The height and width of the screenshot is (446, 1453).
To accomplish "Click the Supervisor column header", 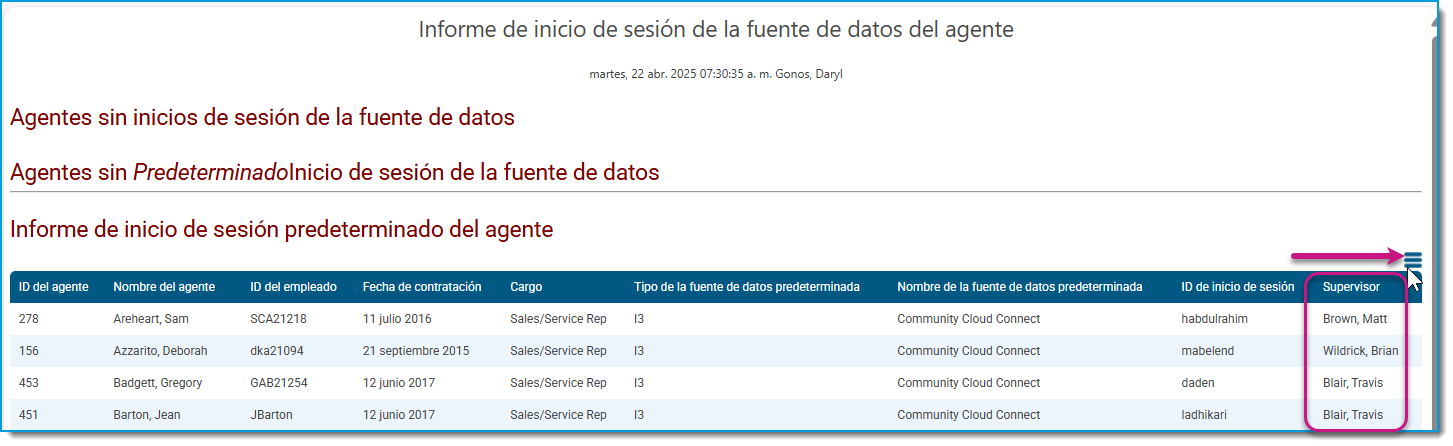I will tap(1351, 287).
